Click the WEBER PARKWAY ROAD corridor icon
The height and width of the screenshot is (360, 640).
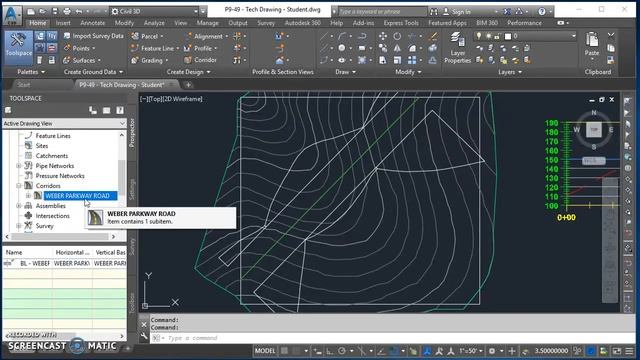point(38,196)
